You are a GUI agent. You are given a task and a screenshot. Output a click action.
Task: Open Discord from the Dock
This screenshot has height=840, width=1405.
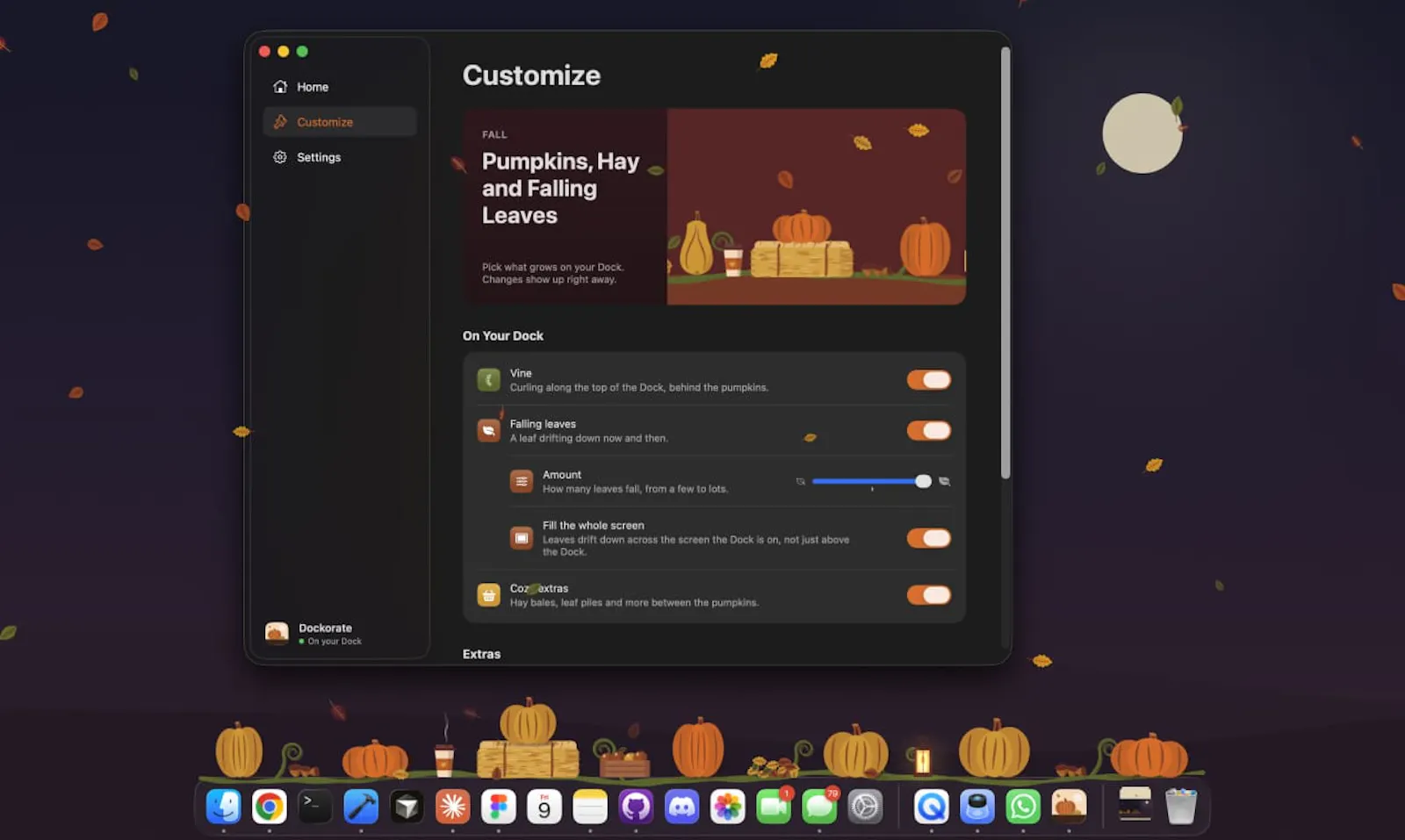pos(681,806)
